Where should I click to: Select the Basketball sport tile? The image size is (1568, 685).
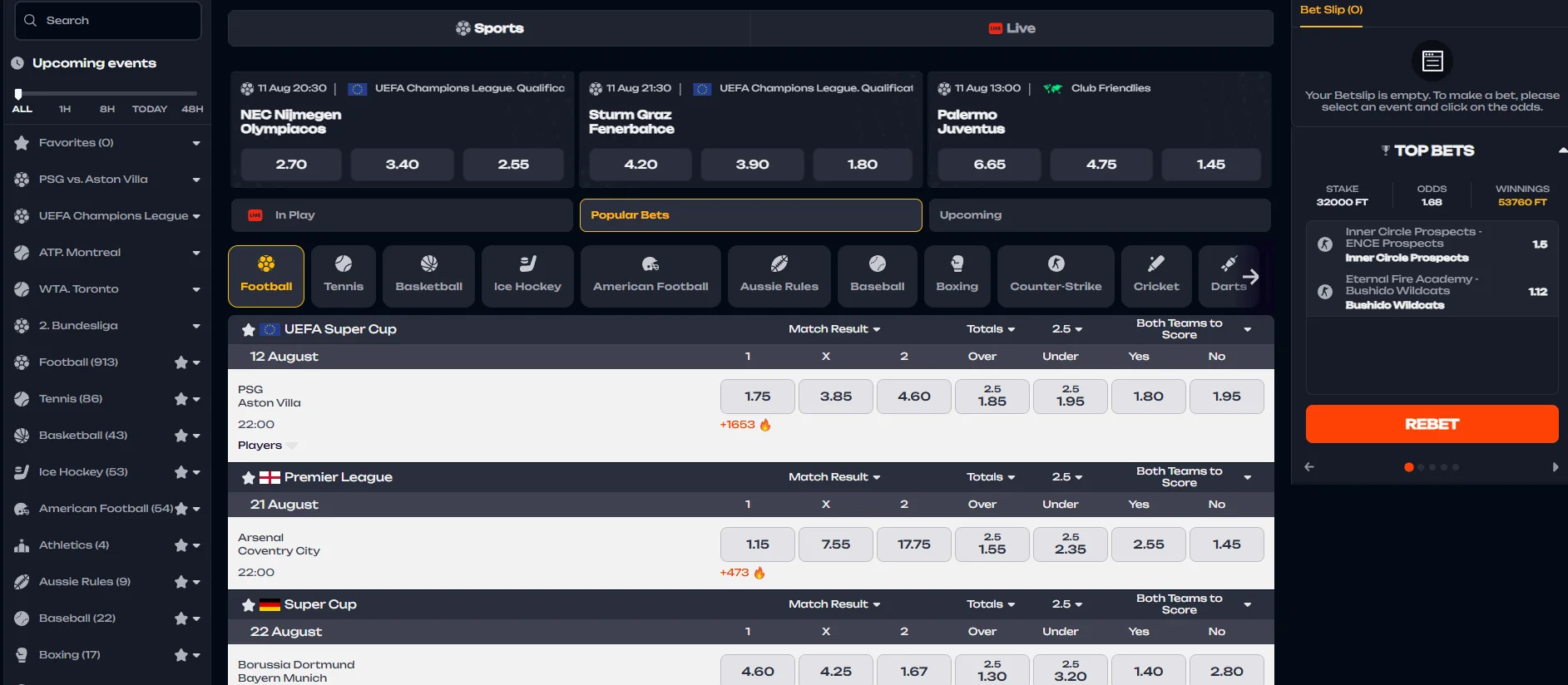tap(429, 276)
